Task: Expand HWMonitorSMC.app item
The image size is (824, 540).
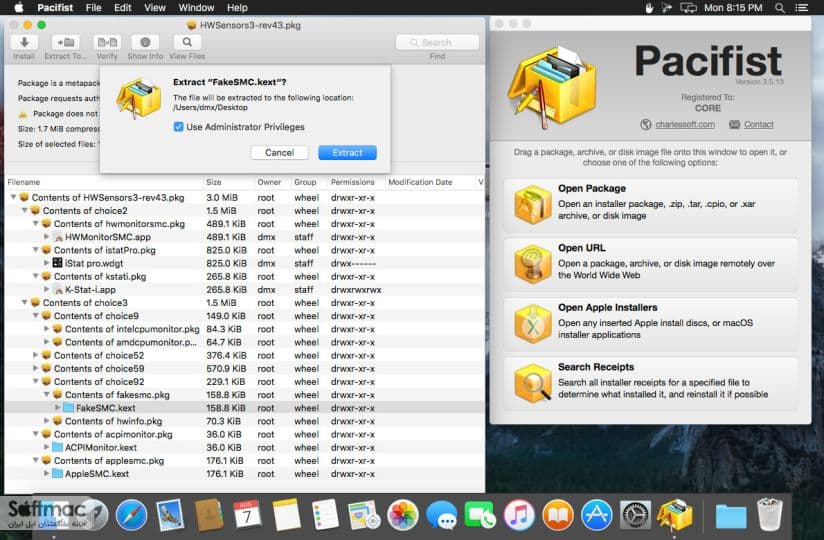Action: (x=46, y=237)
